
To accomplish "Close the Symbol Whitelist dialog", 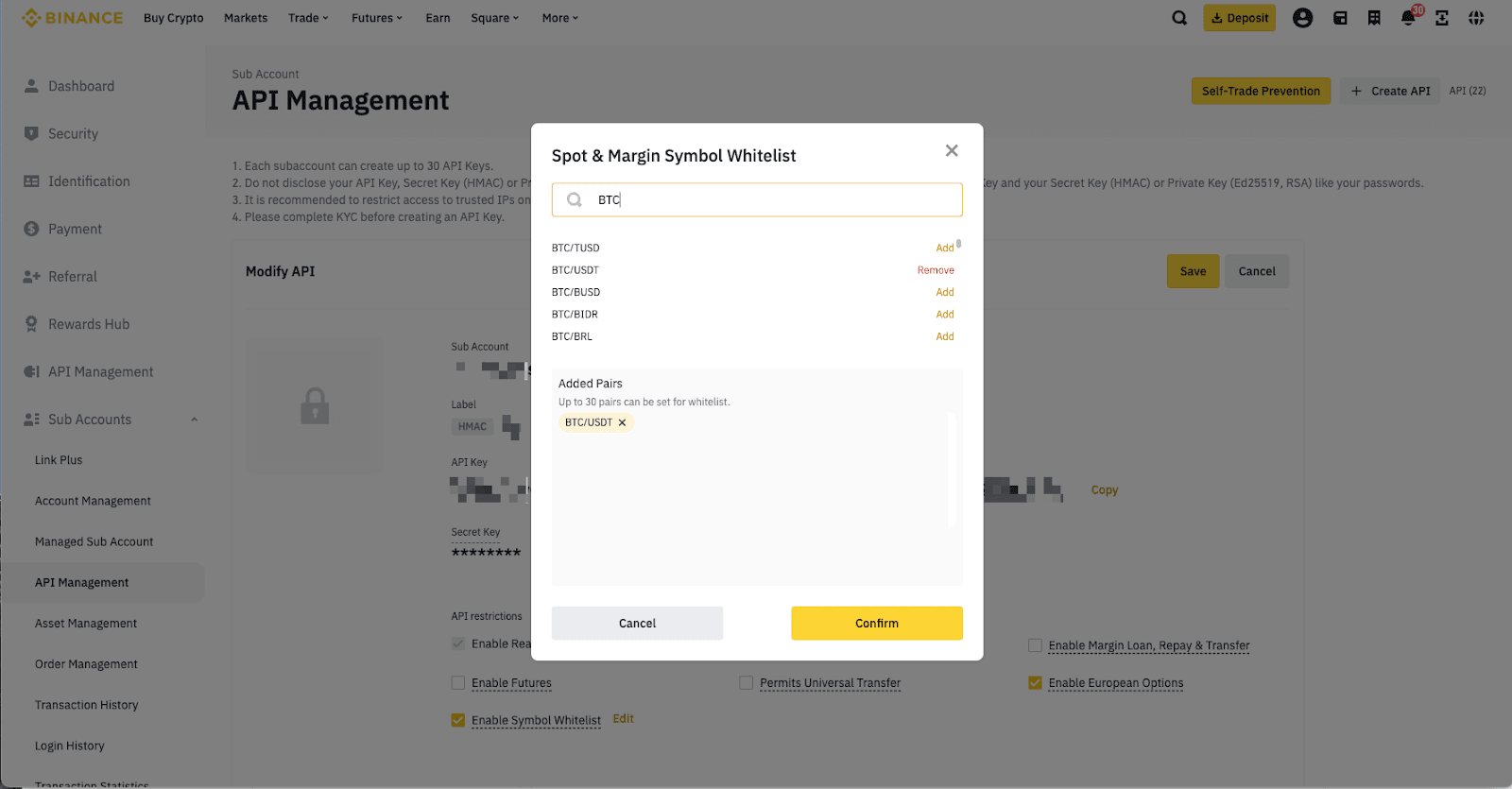I will [952, 150].
